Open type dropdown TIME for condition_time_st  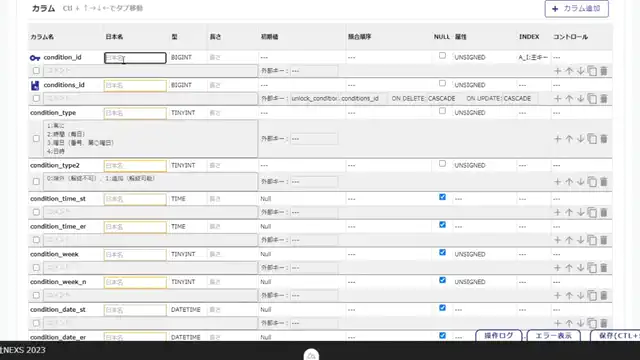187,199
